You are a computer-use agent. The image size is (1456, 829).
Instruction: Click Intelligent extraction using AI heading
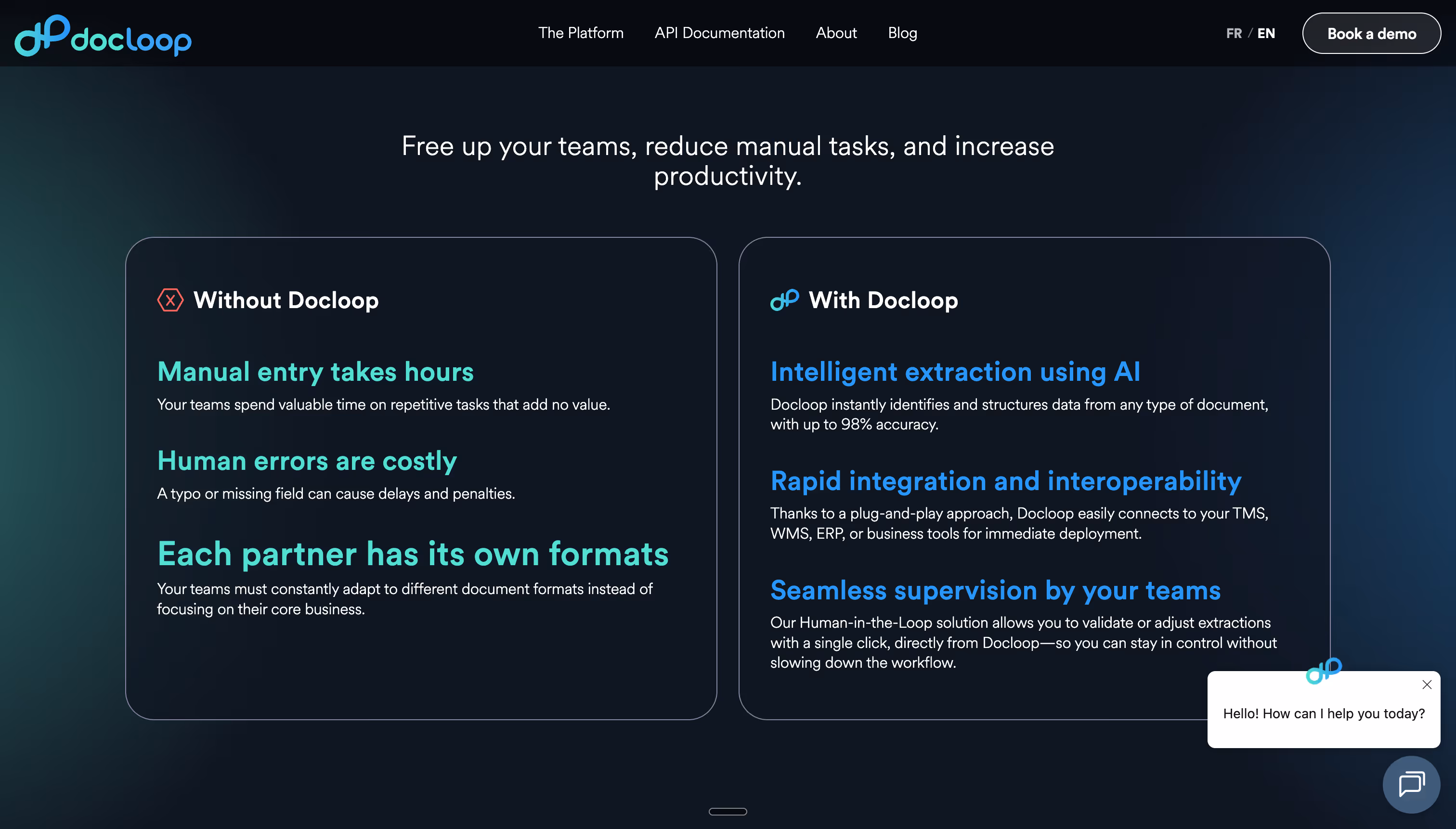(x=955, y=372)
